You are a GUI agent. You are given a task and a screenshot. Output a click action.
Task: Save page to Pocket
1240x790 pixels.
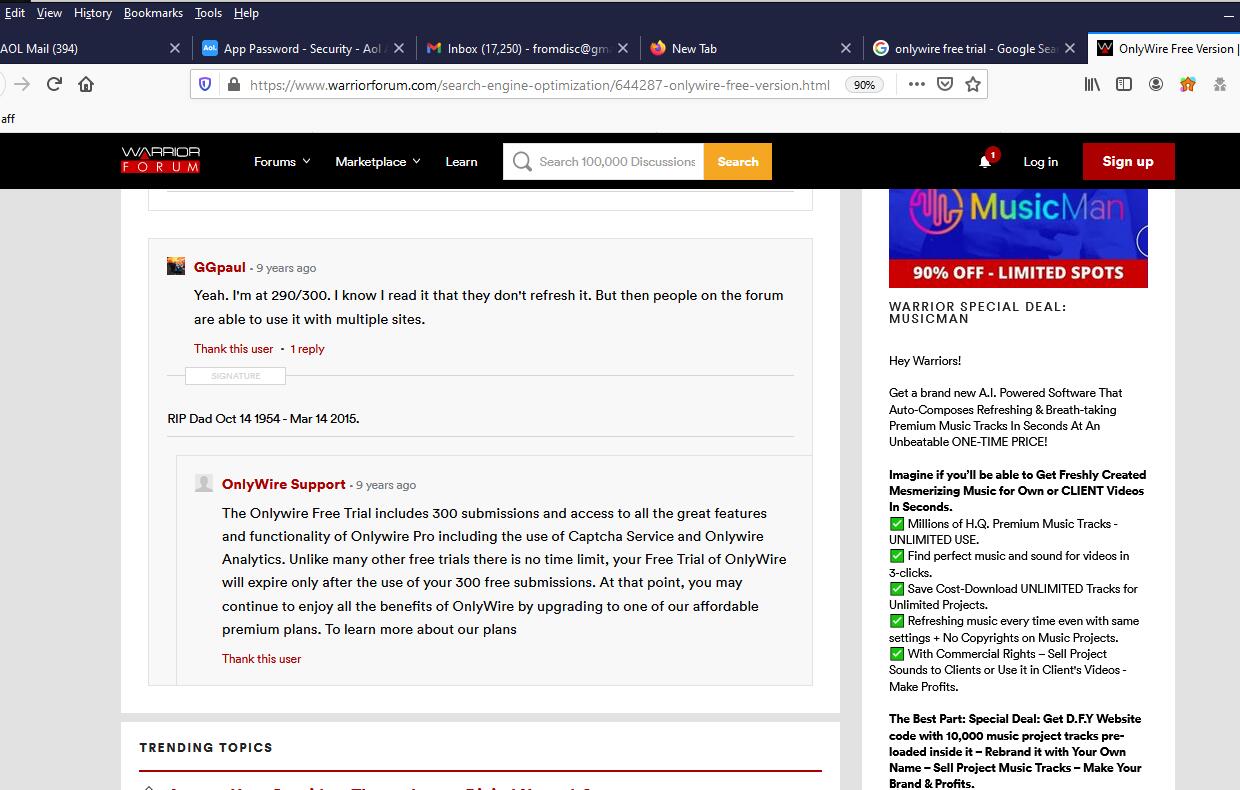[945, 85]
